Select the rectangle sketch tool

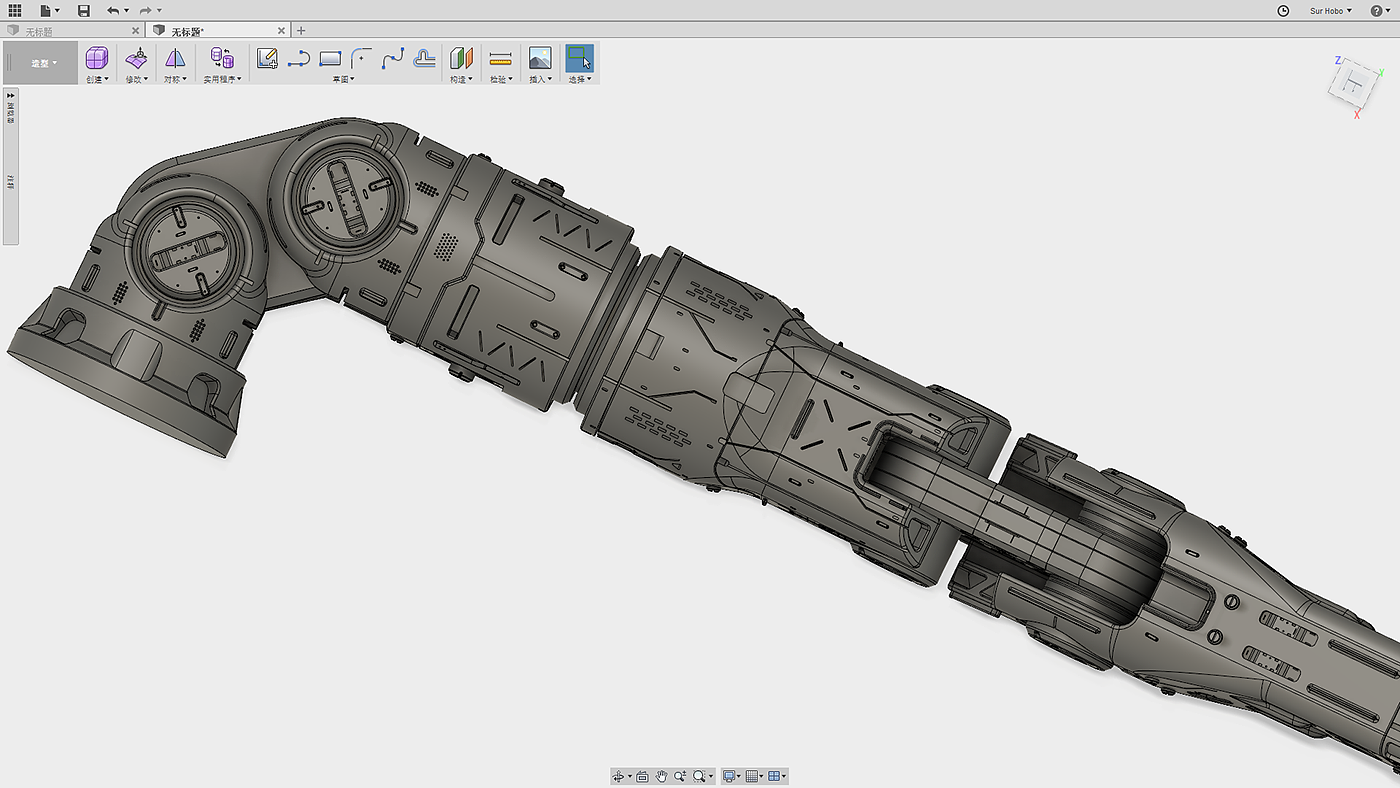(330, 59)
